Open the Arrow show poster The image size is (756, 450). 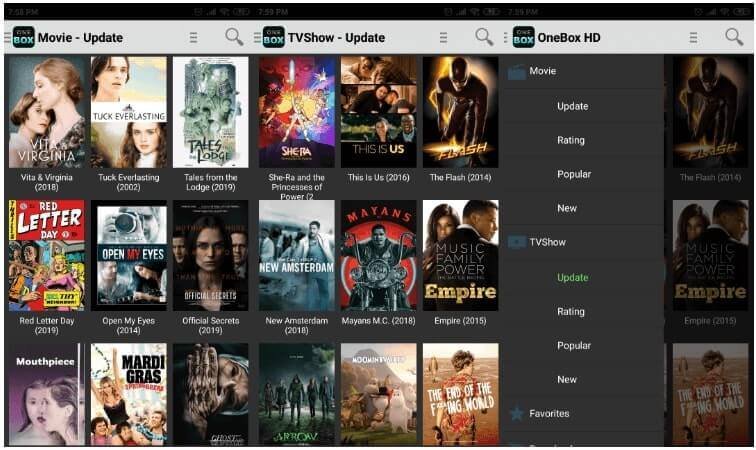tap(297, 394)
